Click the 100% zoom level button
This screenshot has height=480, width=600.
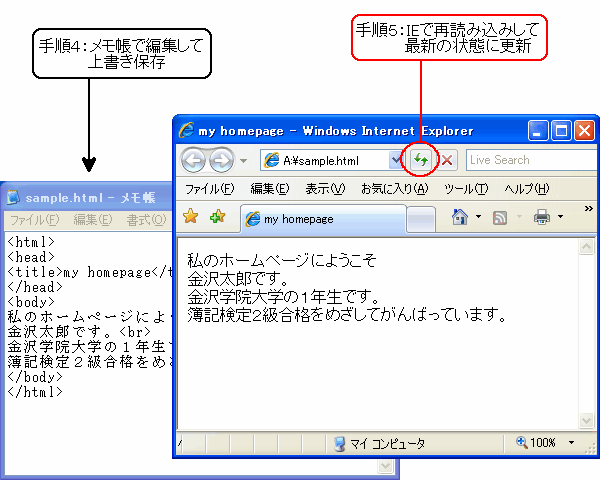536,443
